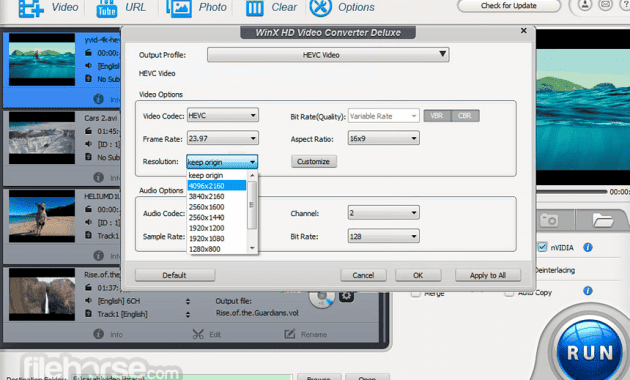Click the nVIDIA info icon

(x=588, y=247)
